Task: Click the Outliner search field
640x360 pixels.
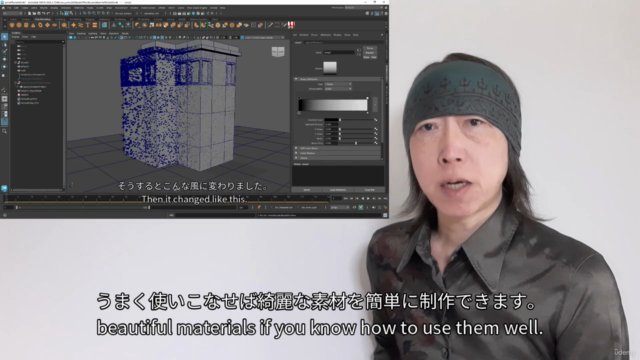Action: click(x=40, y=42)
